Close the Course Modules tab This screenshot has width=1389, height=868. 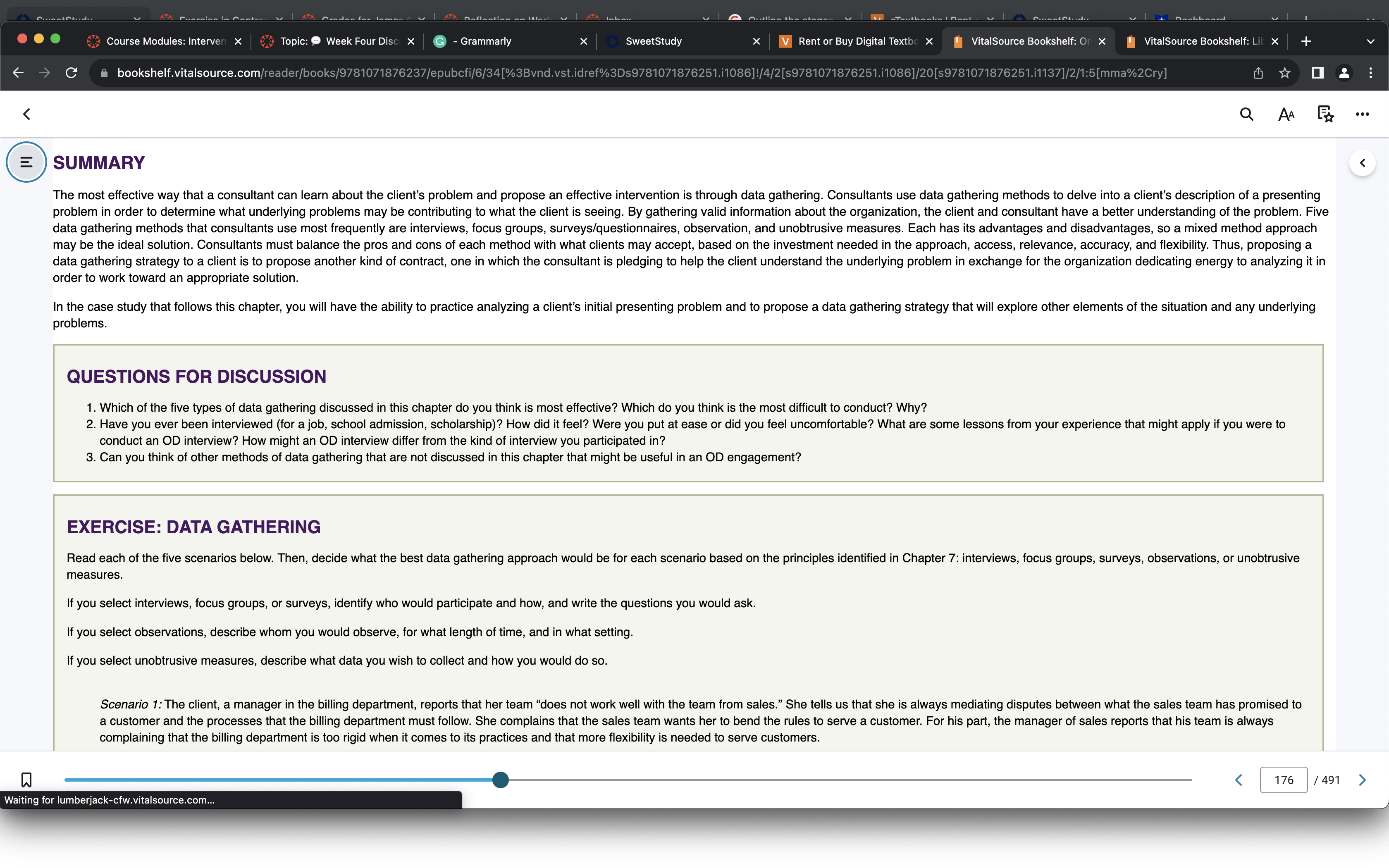pyautogui.click(x=238, y=41)
